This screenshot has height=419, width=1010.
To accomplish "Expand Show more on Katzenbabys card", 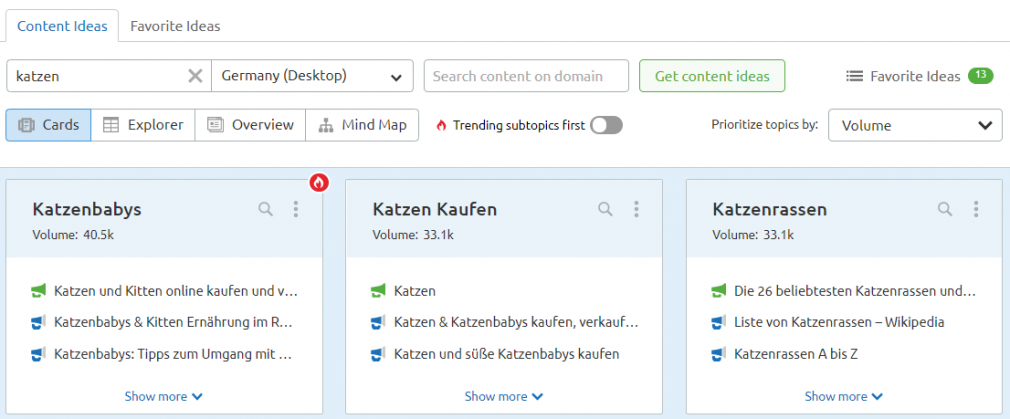I will (x=164, y=396).
